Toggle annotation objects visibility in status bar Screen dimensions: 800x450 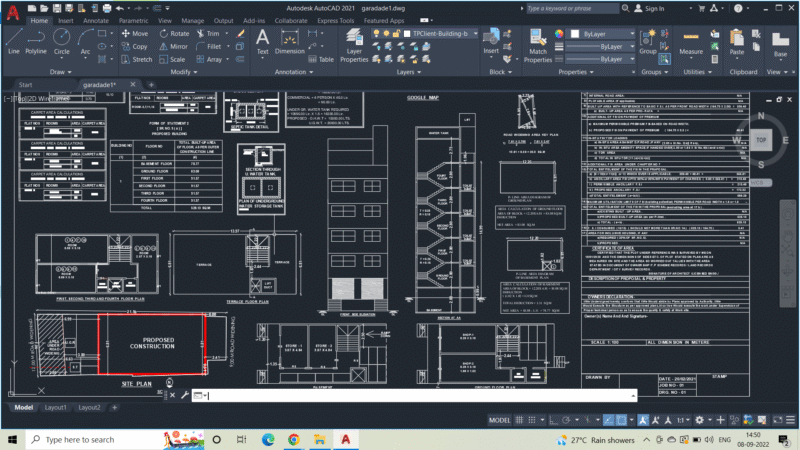(x=643, y=420)
